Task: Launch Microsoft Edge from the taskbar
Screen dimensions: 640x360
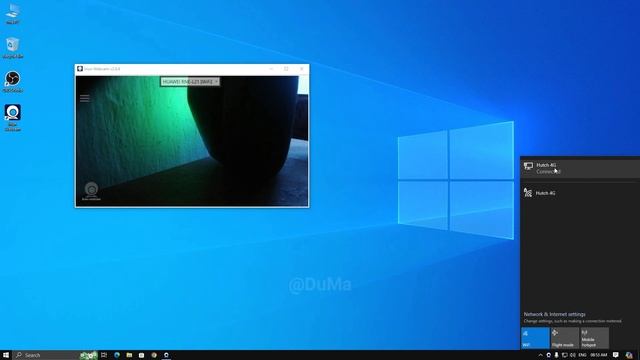Action: (117, 355)
